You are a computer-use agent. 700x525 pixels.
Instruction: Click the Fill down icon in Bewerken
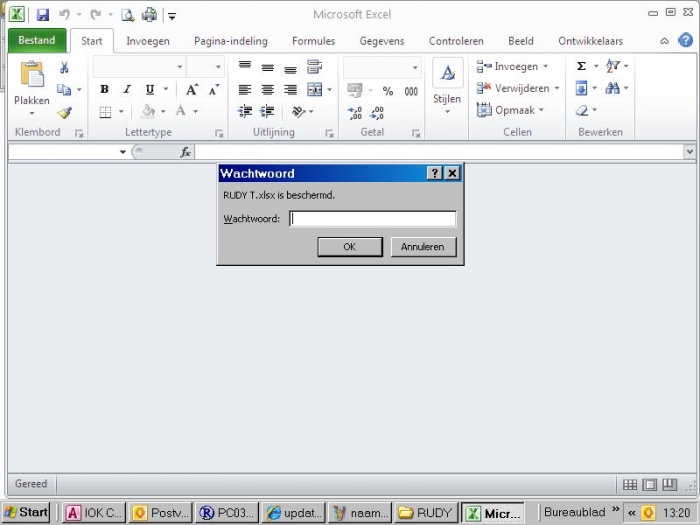(x=581, y=88)
